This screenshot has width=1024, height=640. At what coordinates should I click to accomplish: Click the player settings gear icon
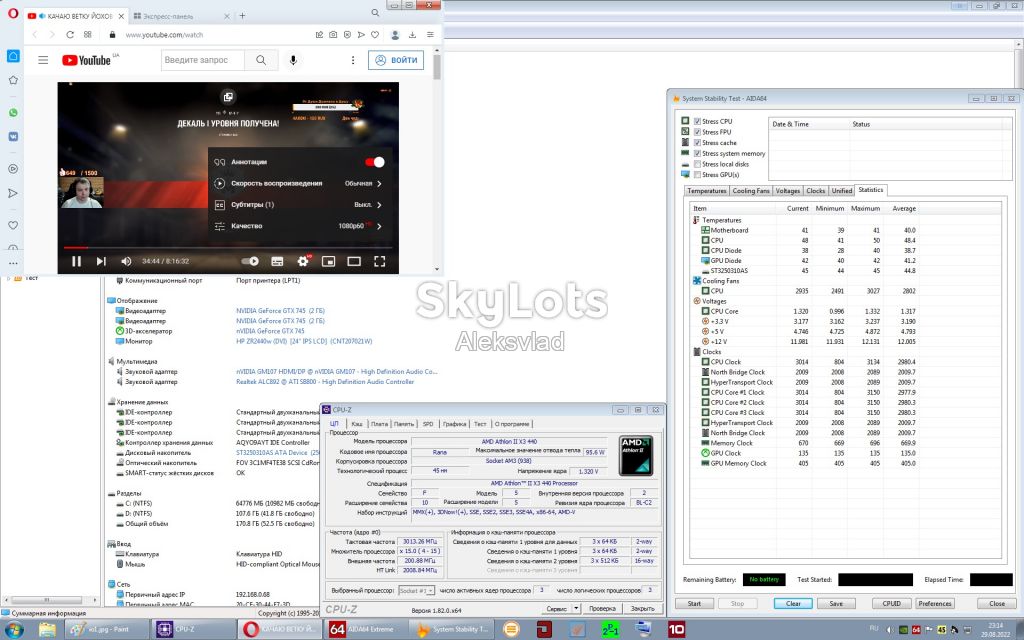tap(303, 261)
